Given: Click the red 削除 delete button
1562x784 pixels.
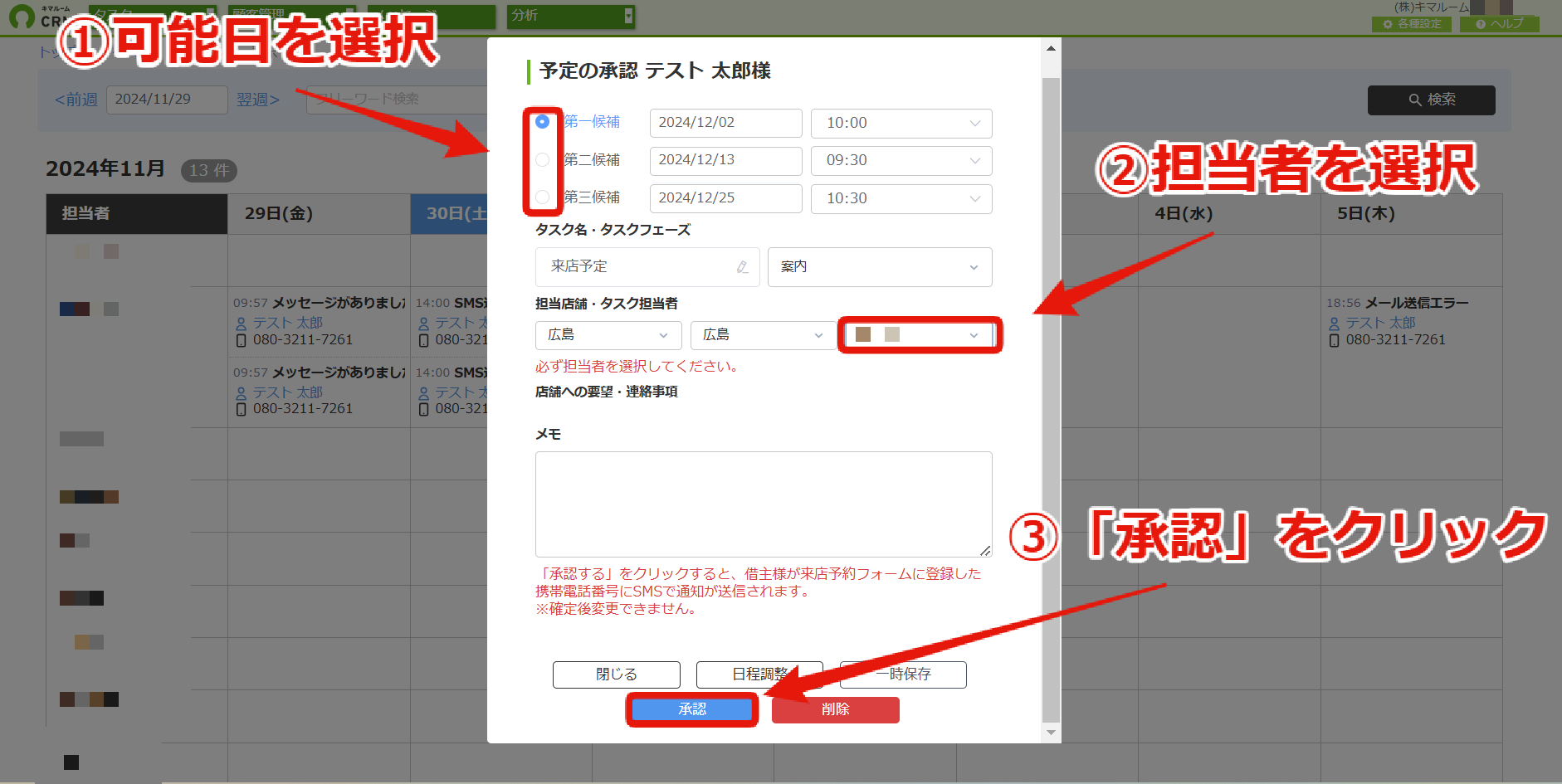Looking at the screenshot, I should click(x=835, y=709).
